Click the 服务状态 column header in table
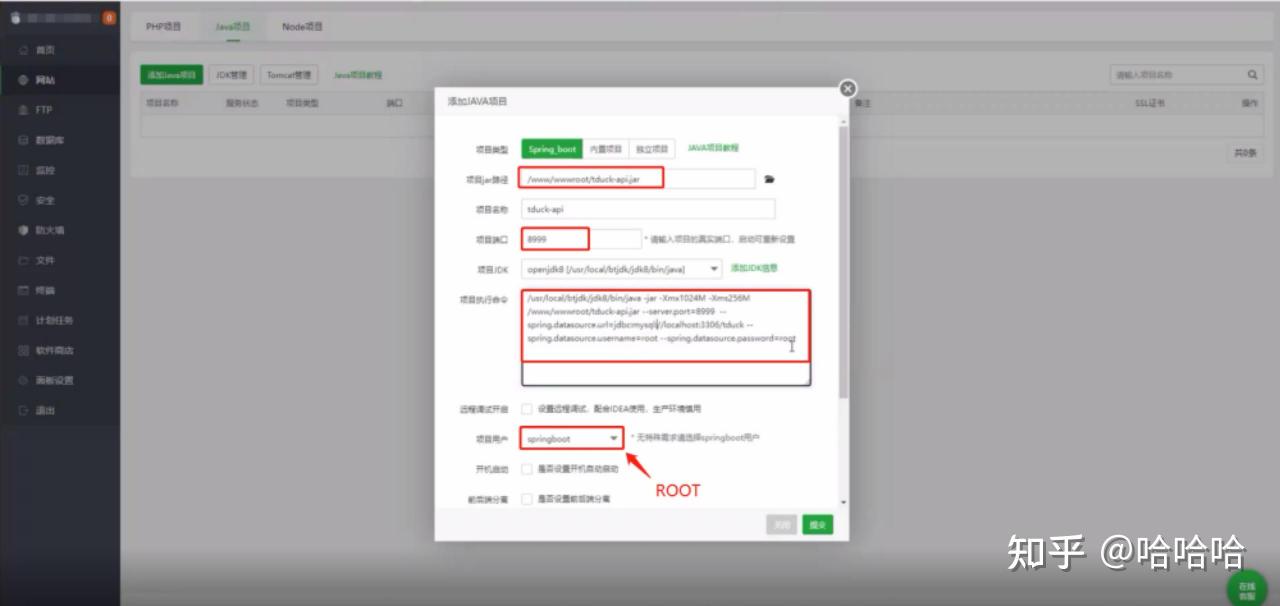The image size is (1280, 606). 242,103
